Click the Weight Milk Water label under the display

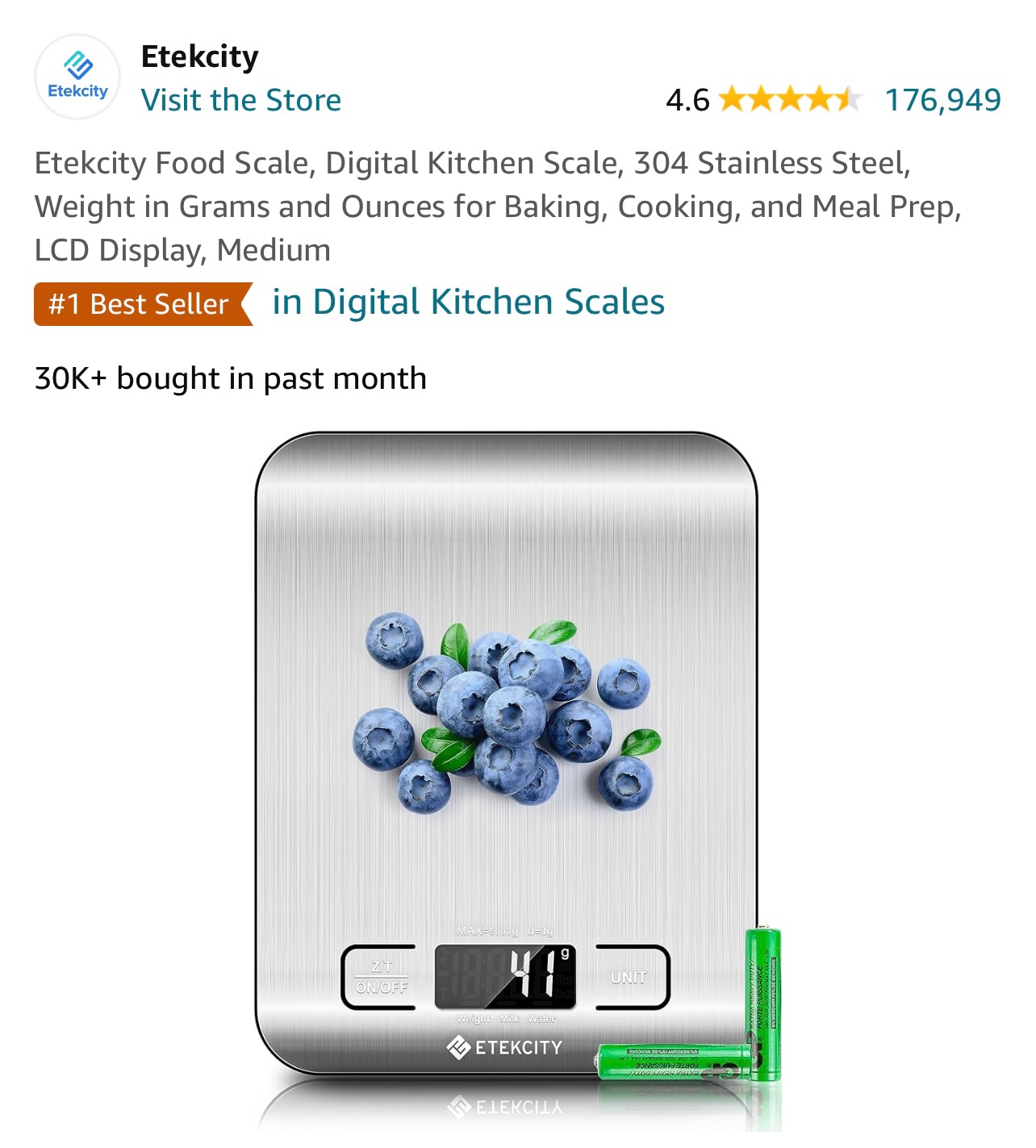[506, 1019]
